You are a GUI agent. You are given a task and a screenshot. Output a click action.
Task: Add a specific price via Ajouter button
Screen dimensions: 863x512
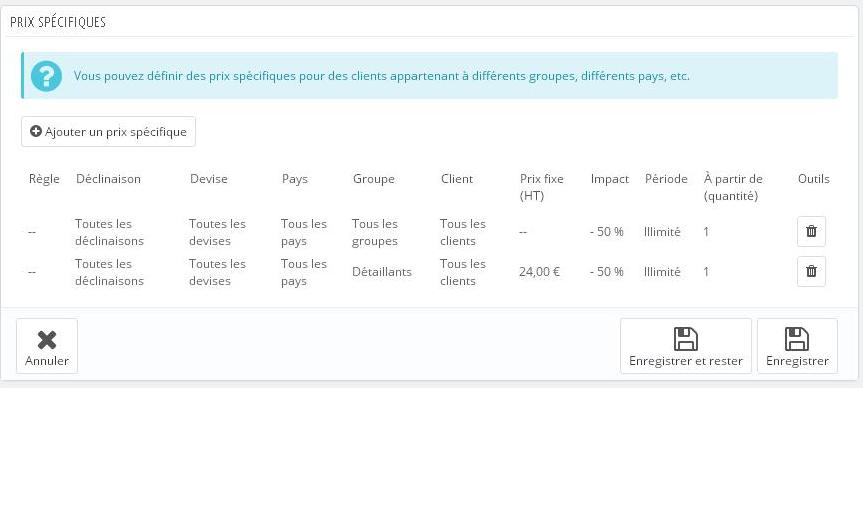pyautogui.click(x=108, y=132)
